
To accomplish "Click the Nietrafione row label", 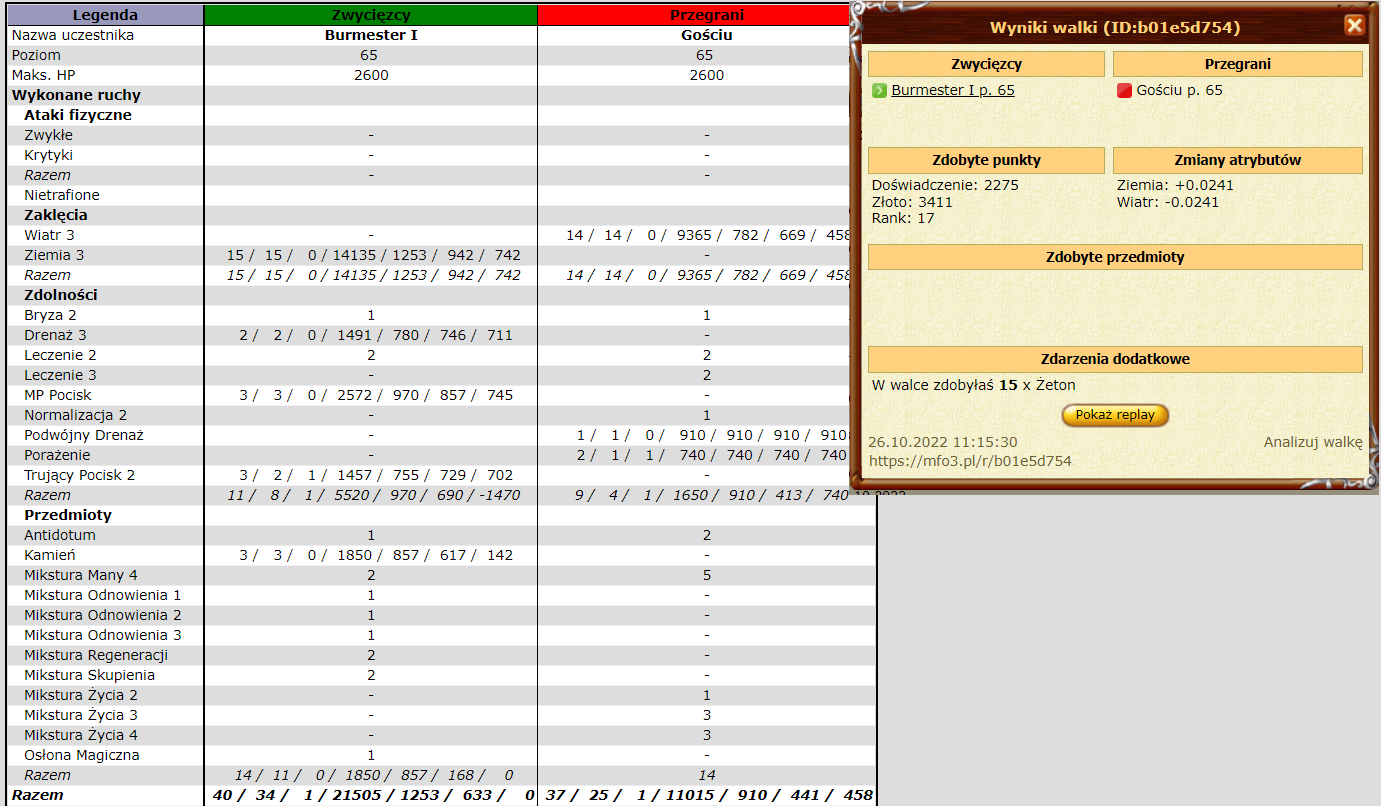I will tap(62, 195).
